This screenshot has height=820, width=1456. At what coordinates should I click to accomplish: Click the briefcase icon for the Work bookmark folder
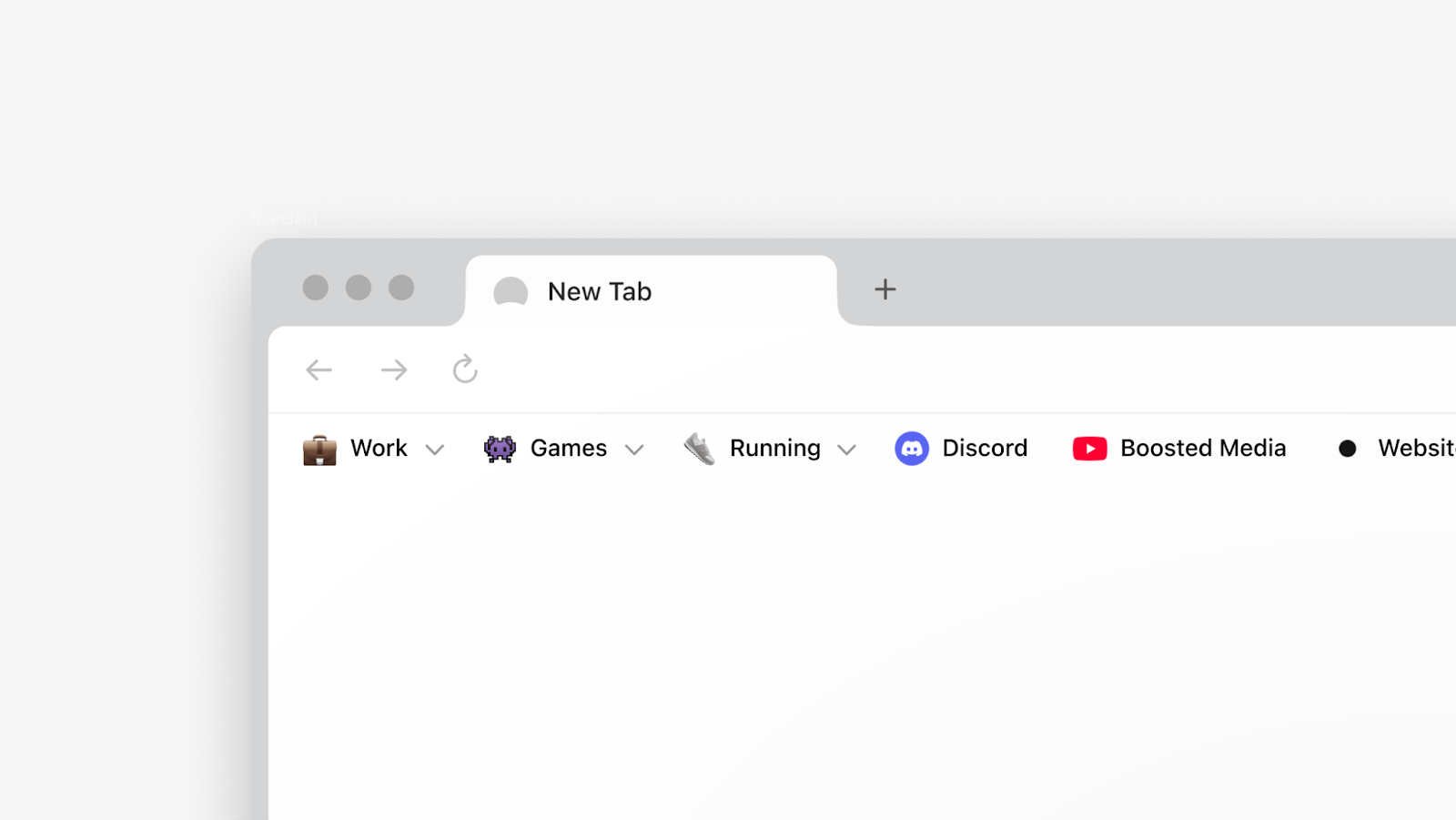318,448
